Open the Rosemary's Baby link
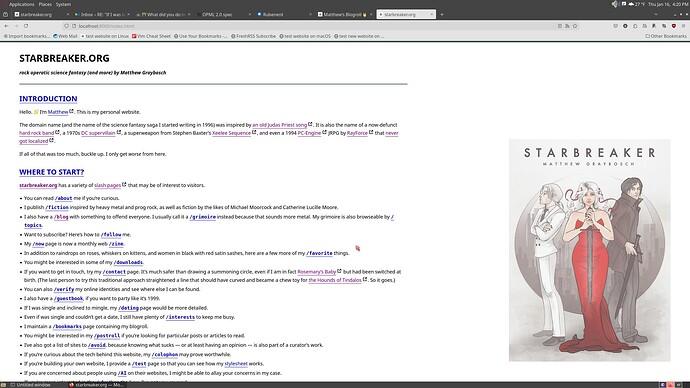 (316, 272)
